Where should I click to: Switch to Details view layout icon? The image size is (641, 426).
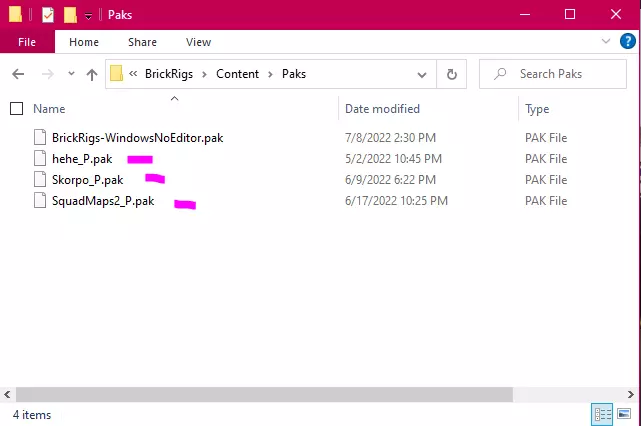point(602,415)
